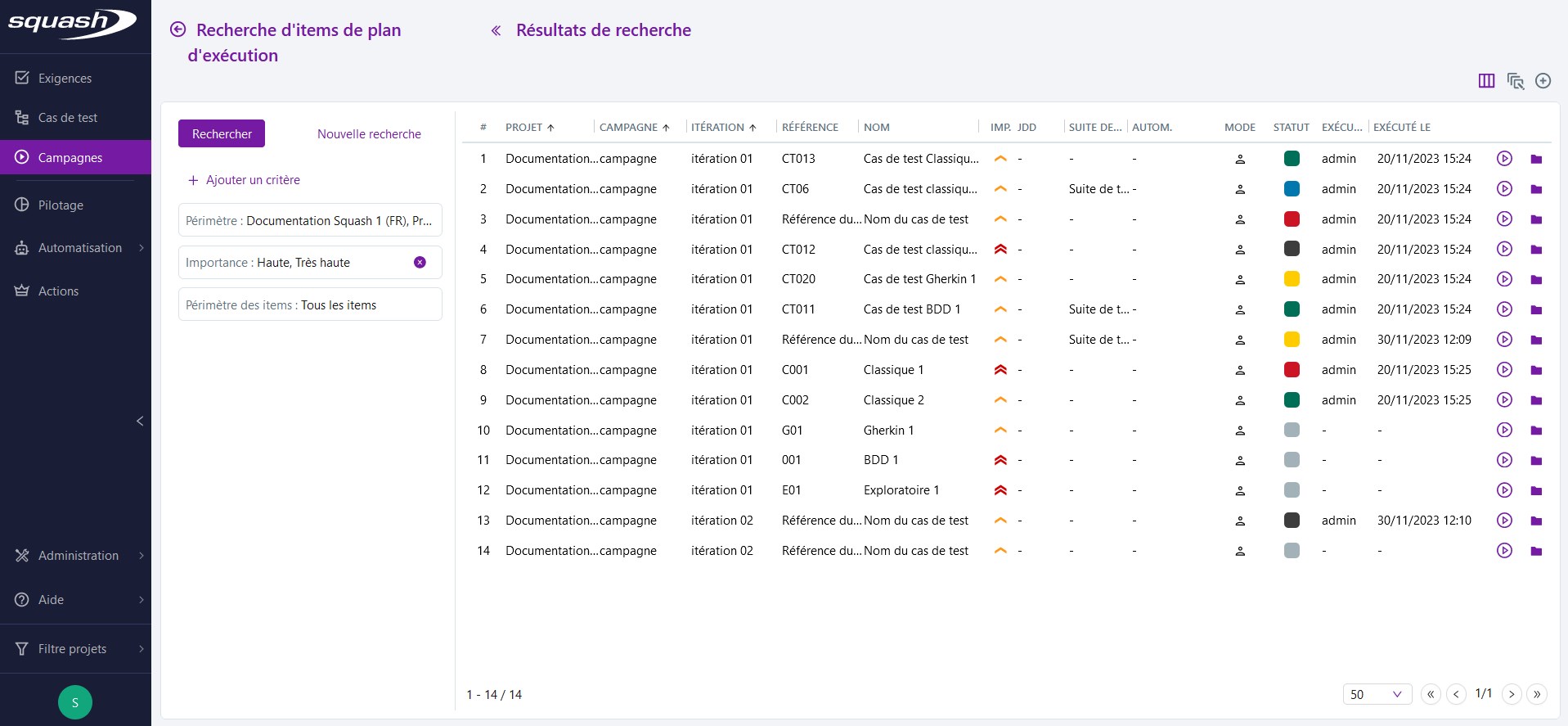The height and width of the screenshot is (726, 1568).
Task: Launch execution for Gherkin 1 row
Action: tap(1504, 430)
